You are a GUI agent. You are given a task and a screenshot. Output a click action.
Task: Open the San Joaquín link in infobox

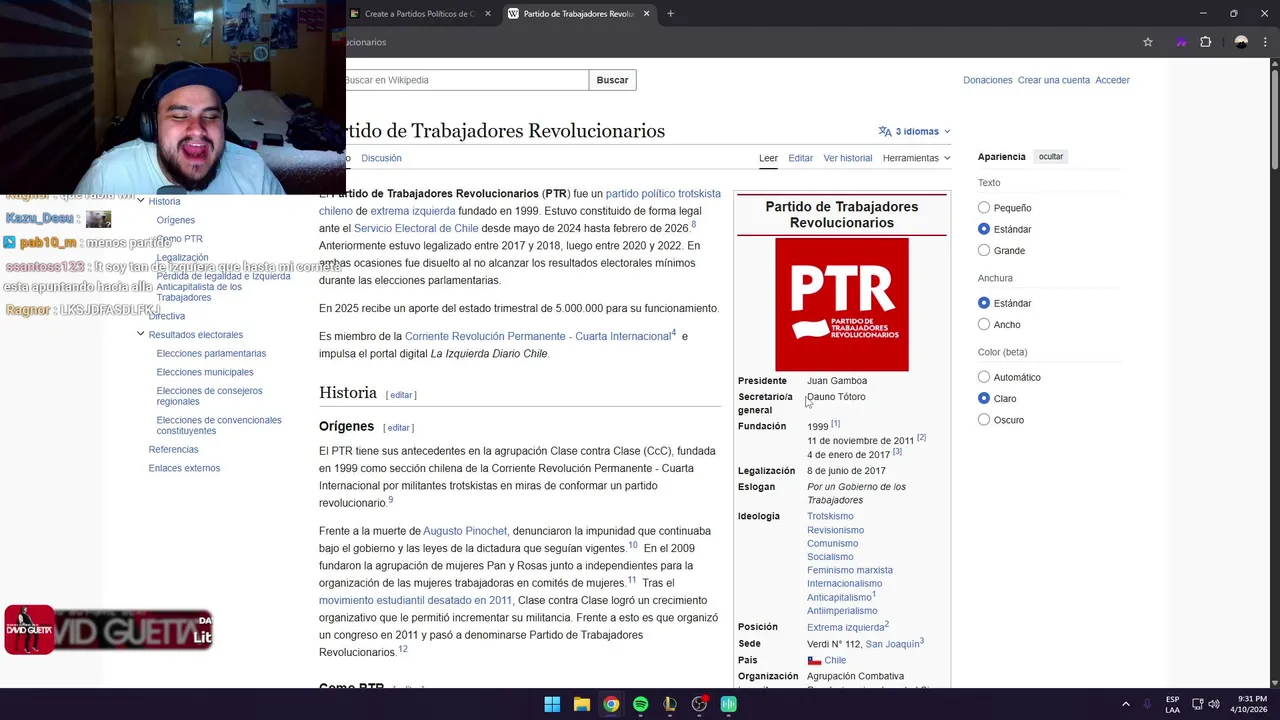(x=892, y=644)
